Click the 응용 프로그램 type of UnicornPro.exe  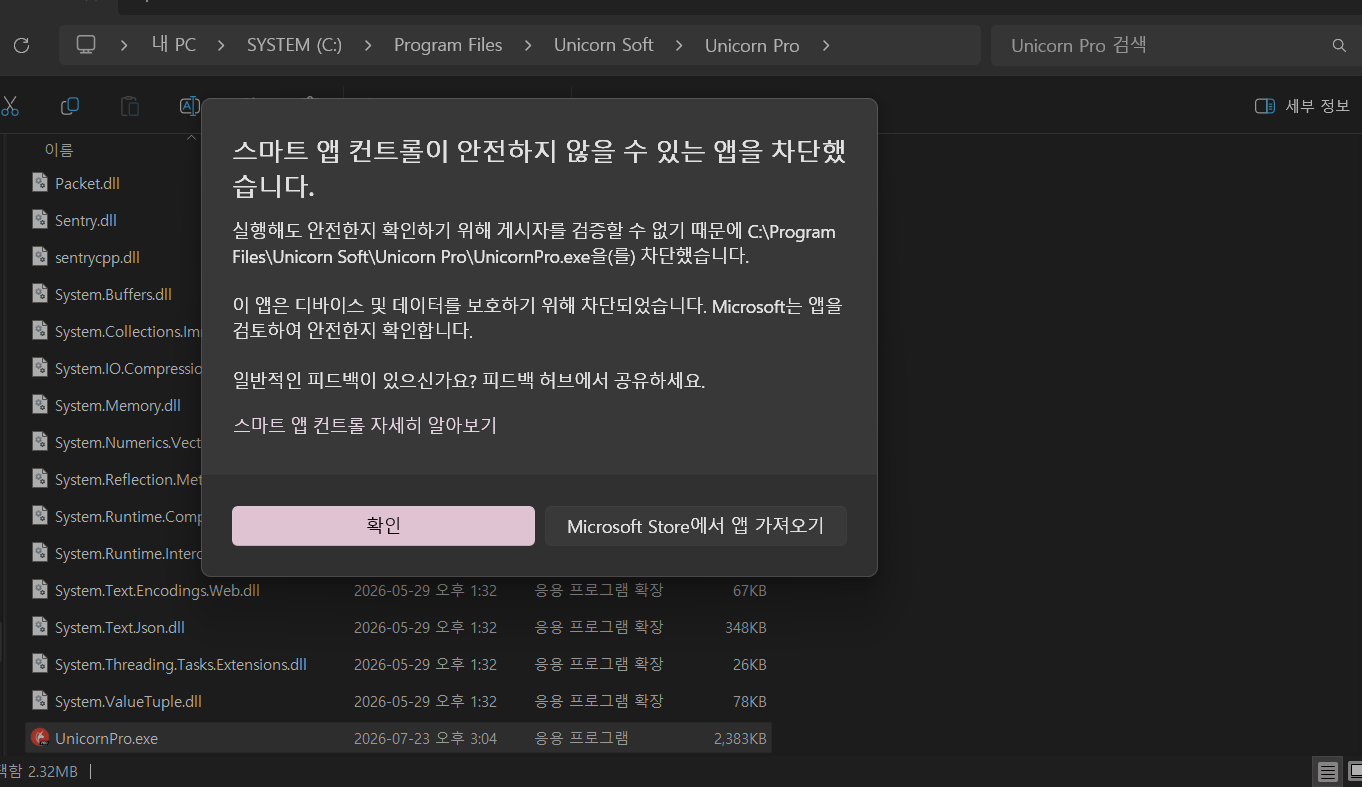581,738
